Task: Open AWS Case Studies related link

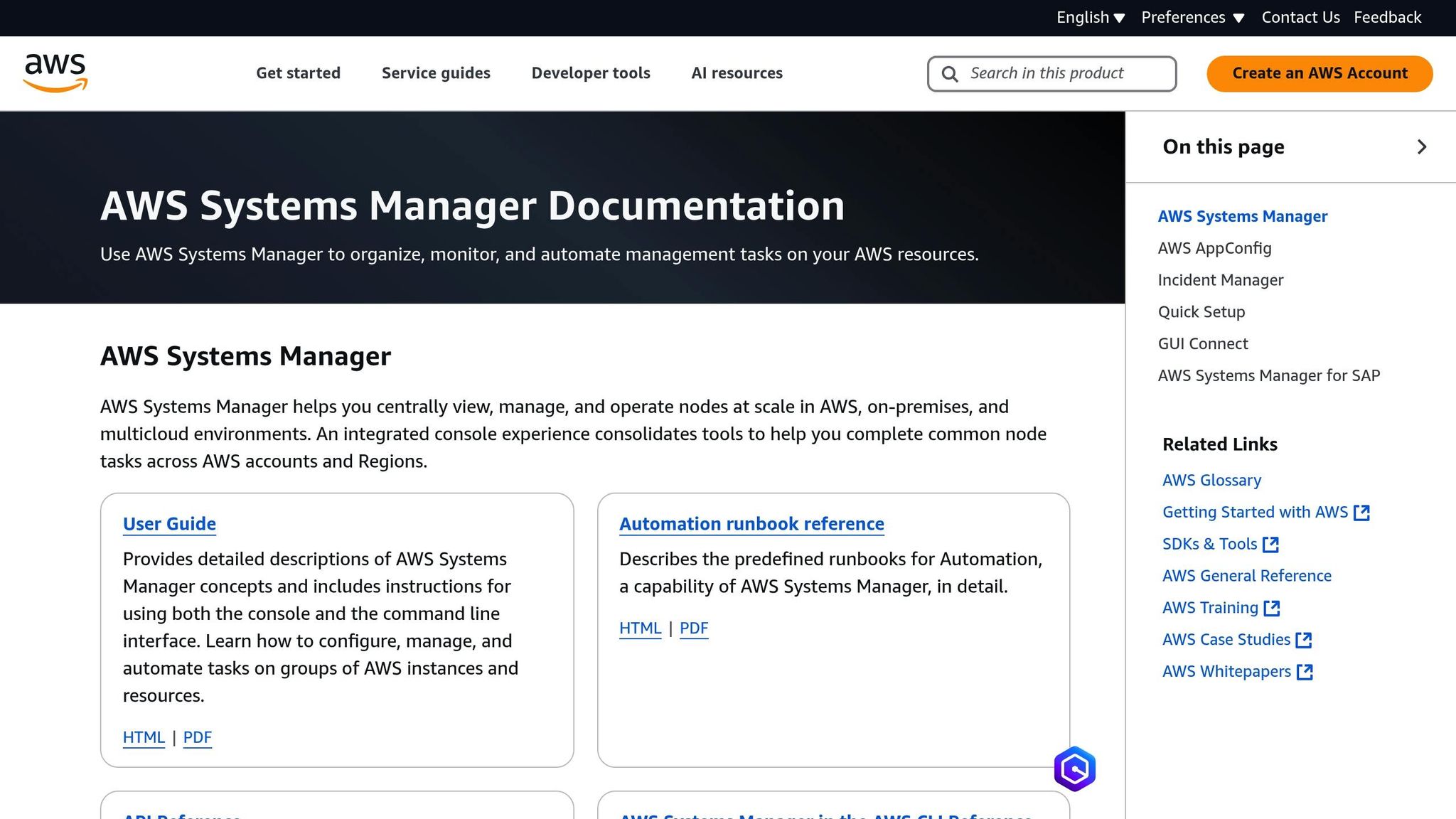Action: [x=1226, y=641]
